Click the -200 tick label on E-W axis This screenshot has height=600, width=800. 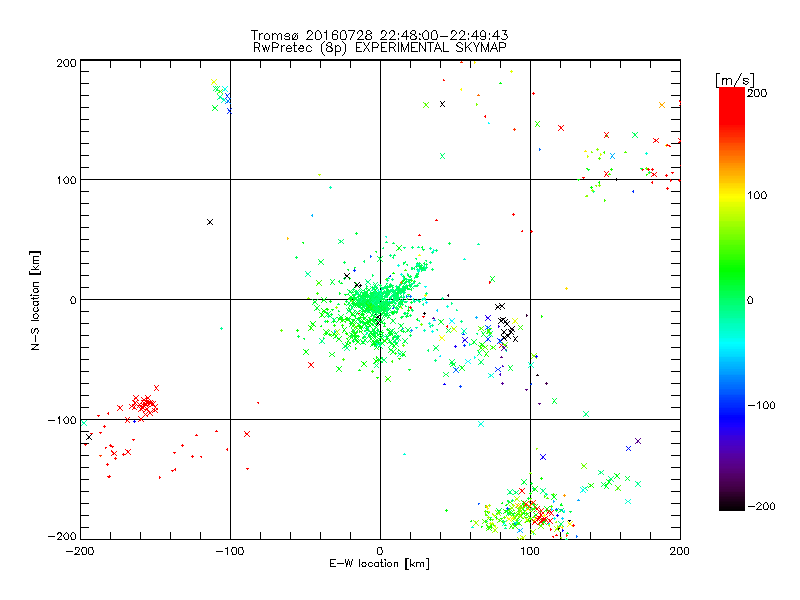tap(80, 551)
